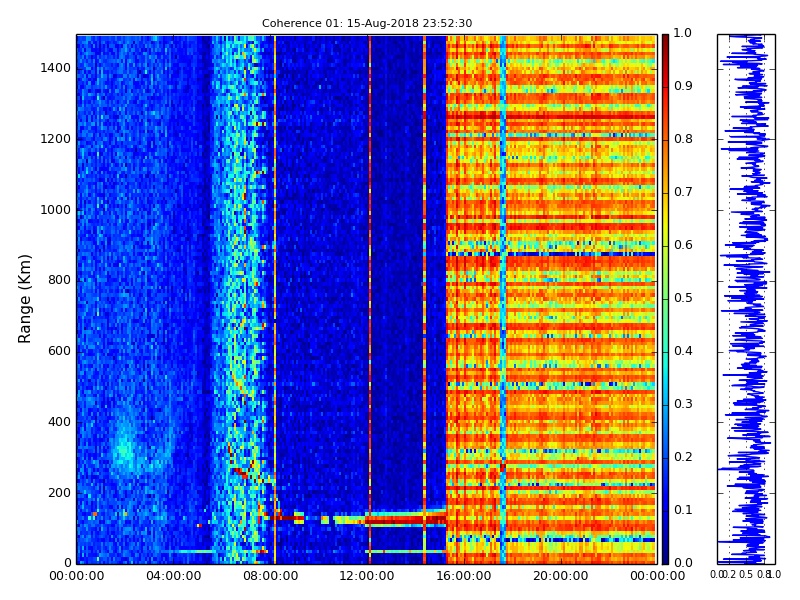Click the 08:00:00 time axis label

point(270,576)
